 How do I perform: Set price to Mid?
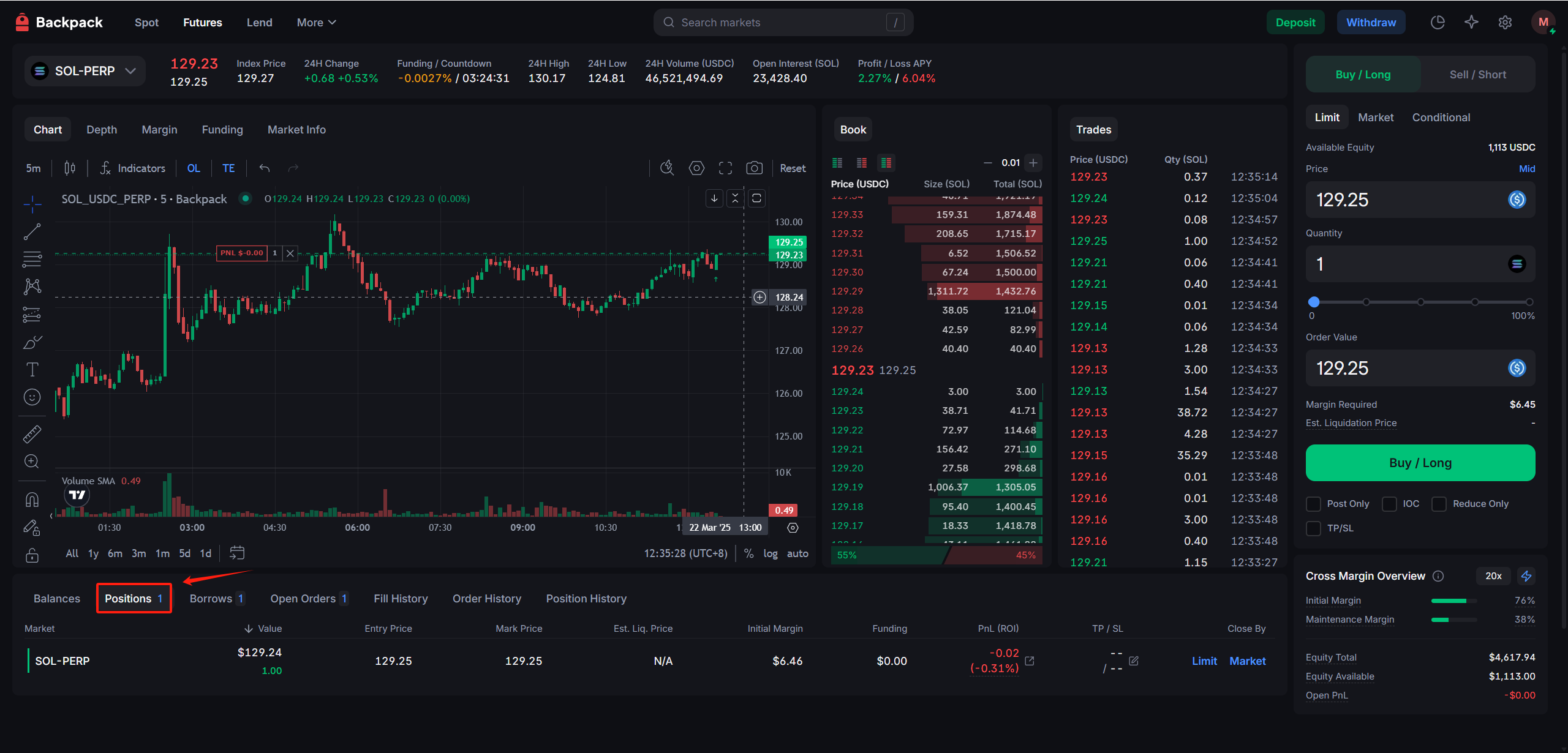pos(1527,169)
